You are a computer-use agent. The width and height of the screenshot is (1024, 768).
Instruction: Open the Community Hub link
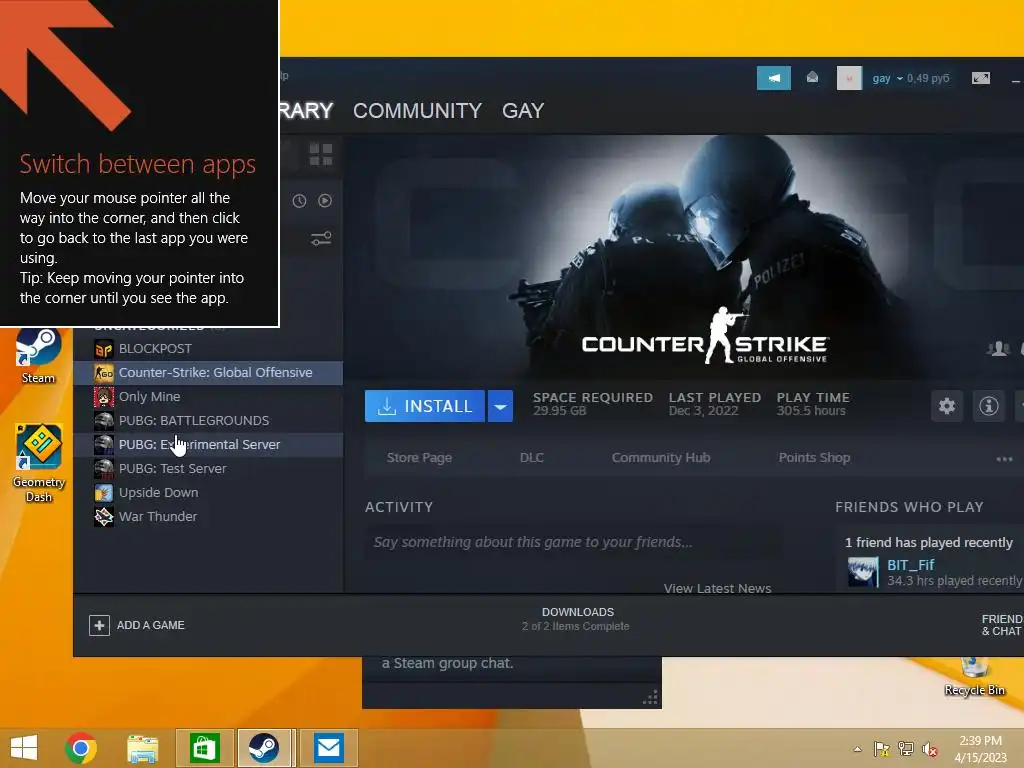click(x=661, y=458)
